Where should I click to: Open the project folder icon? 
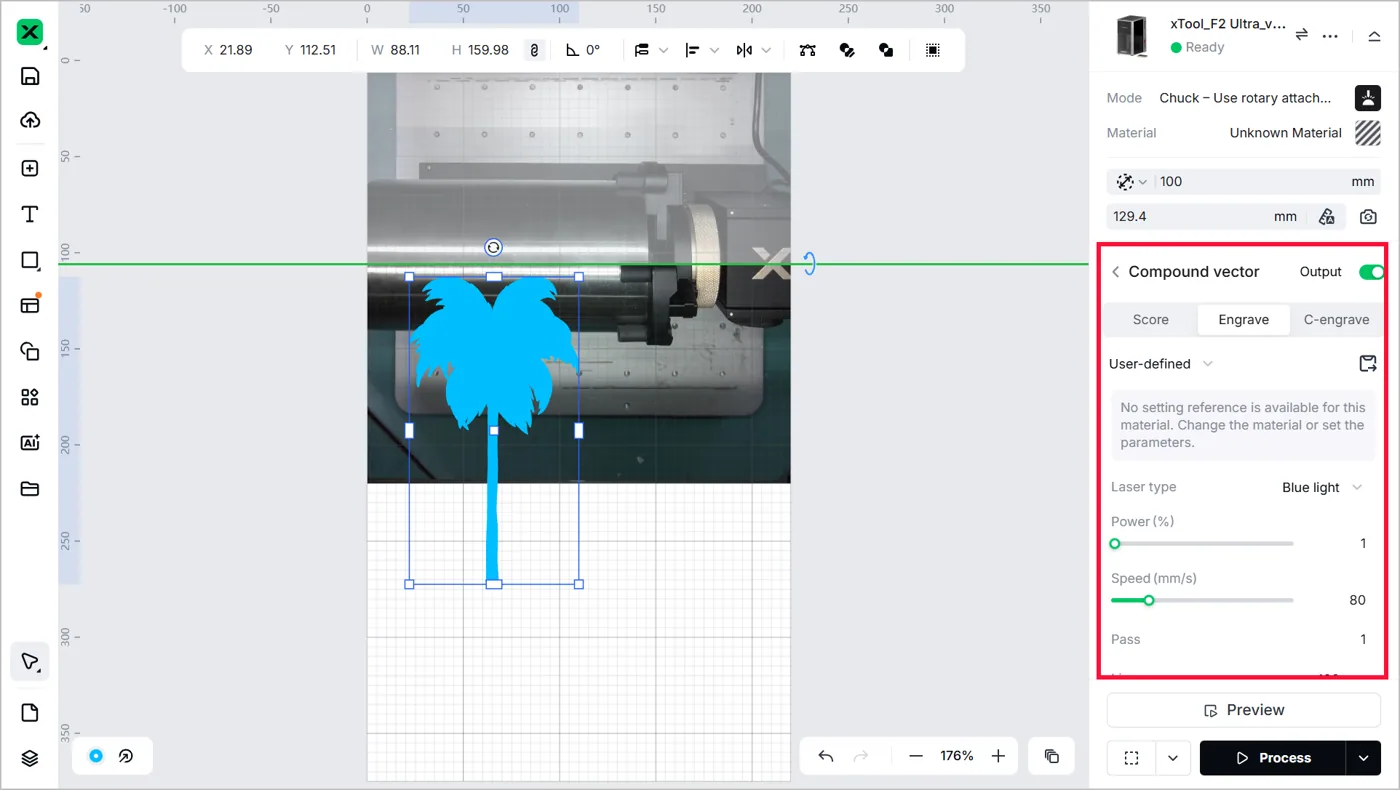click(x=30, y=489)
